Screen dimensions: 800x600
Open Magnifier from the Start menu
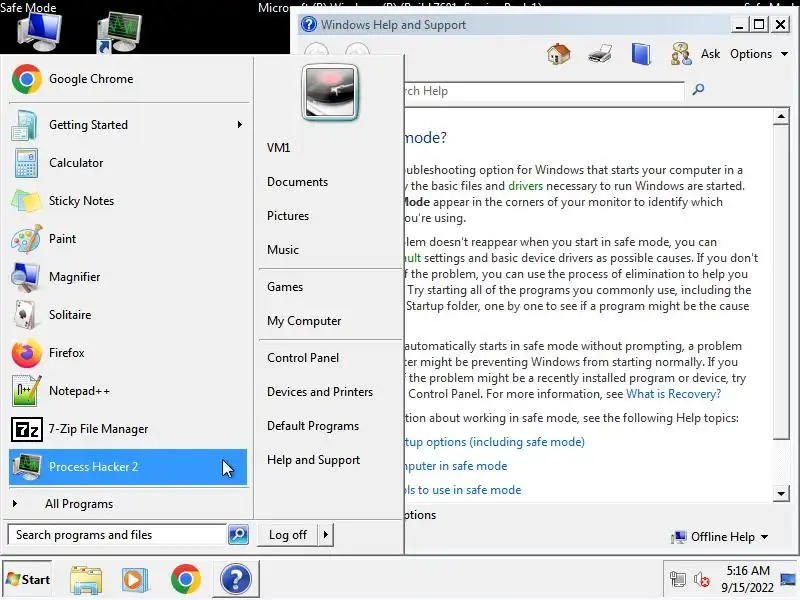pyautogui.click(x=128, y=277)
